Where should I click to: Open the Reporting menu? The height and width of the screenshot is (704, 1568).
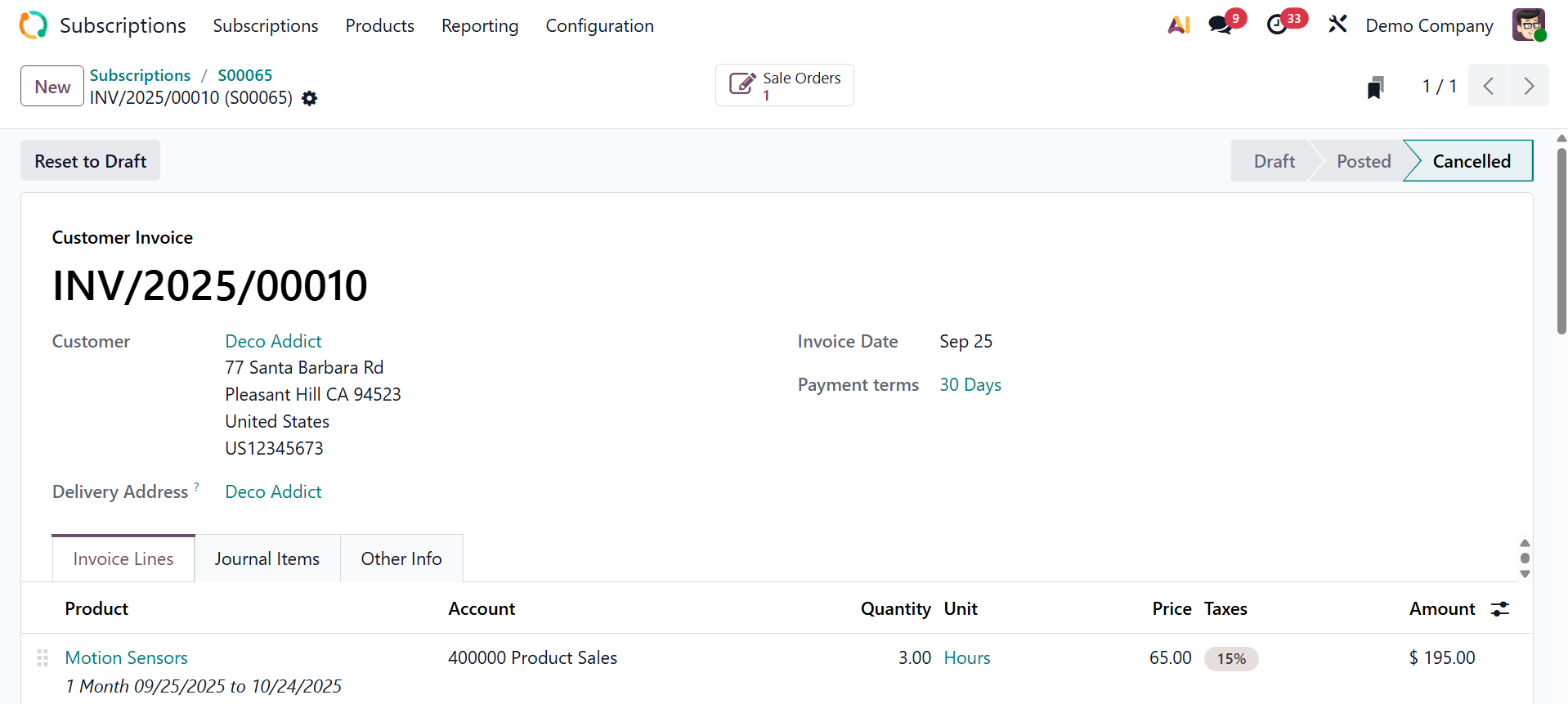(x=480, y=26)
